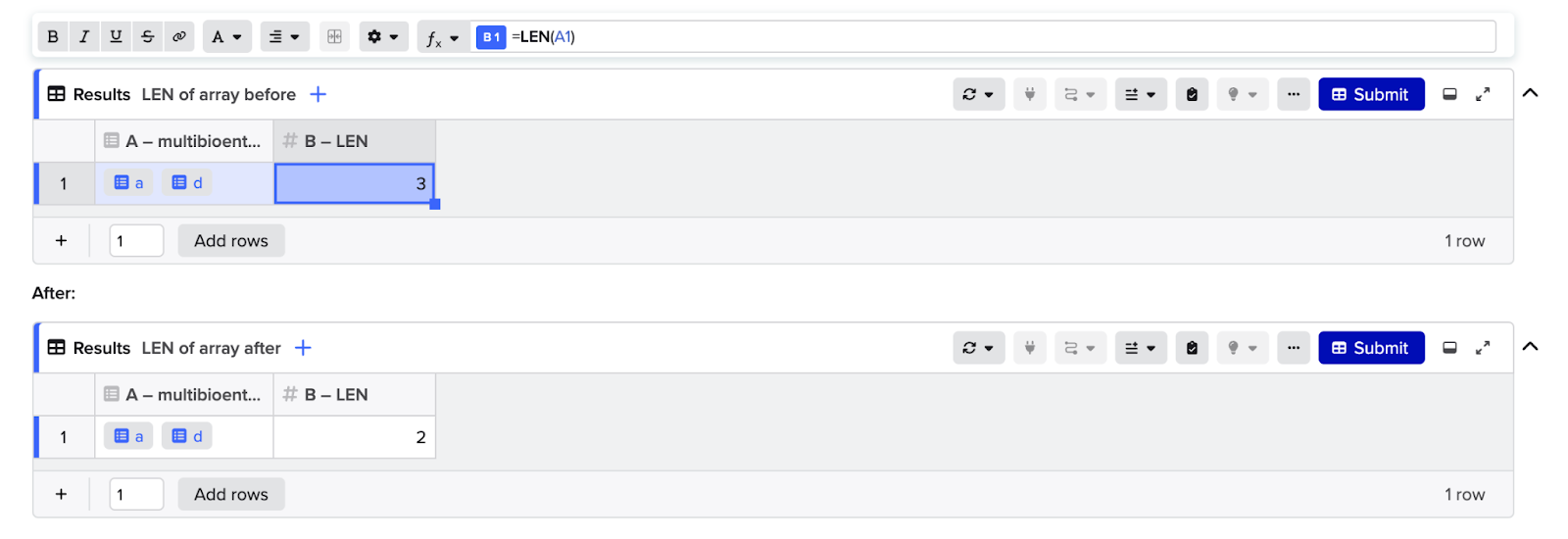Open the gear settings dropdown
Image resolution: width=1568 pixels, height=539 pixels.
(x=383, y=37)
